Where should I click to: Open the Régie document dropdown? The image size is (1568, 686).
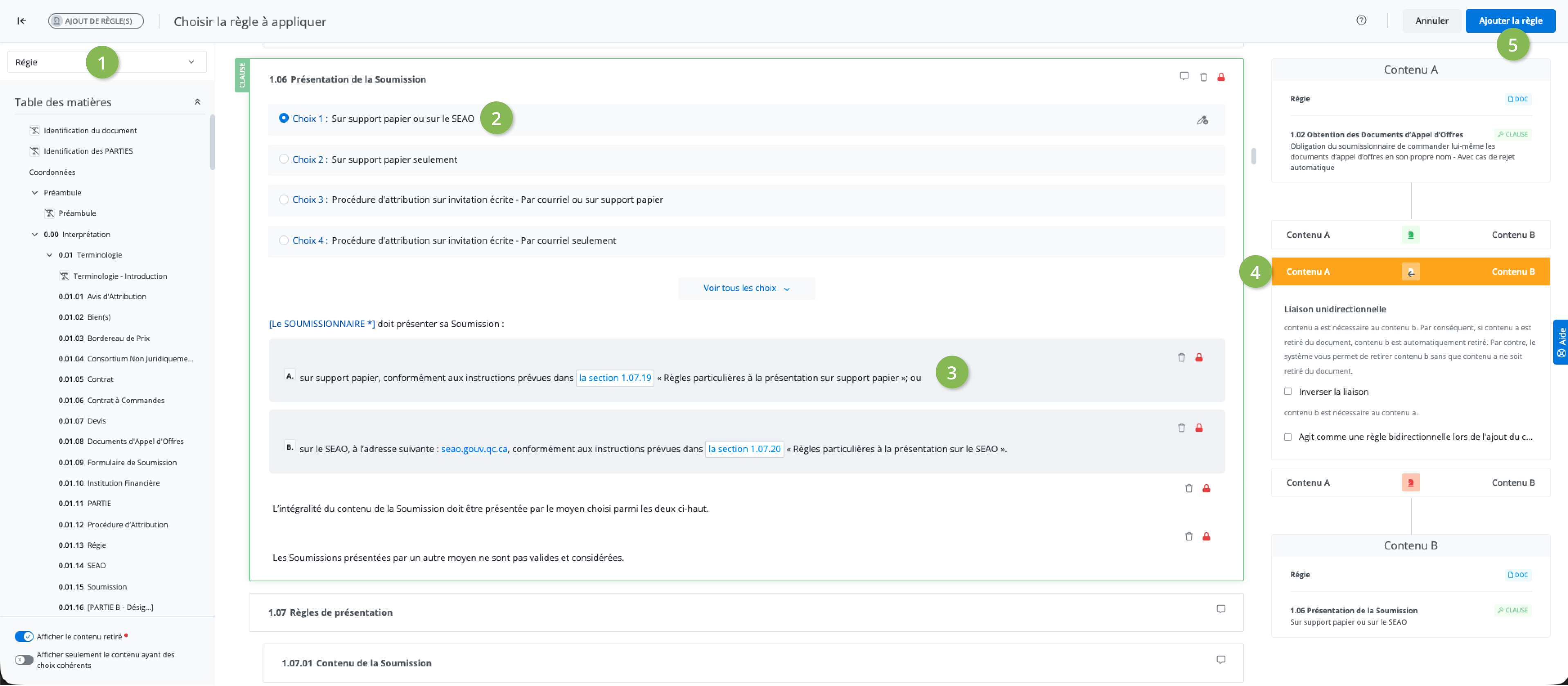pyautogui.click(x=106, y=62)
